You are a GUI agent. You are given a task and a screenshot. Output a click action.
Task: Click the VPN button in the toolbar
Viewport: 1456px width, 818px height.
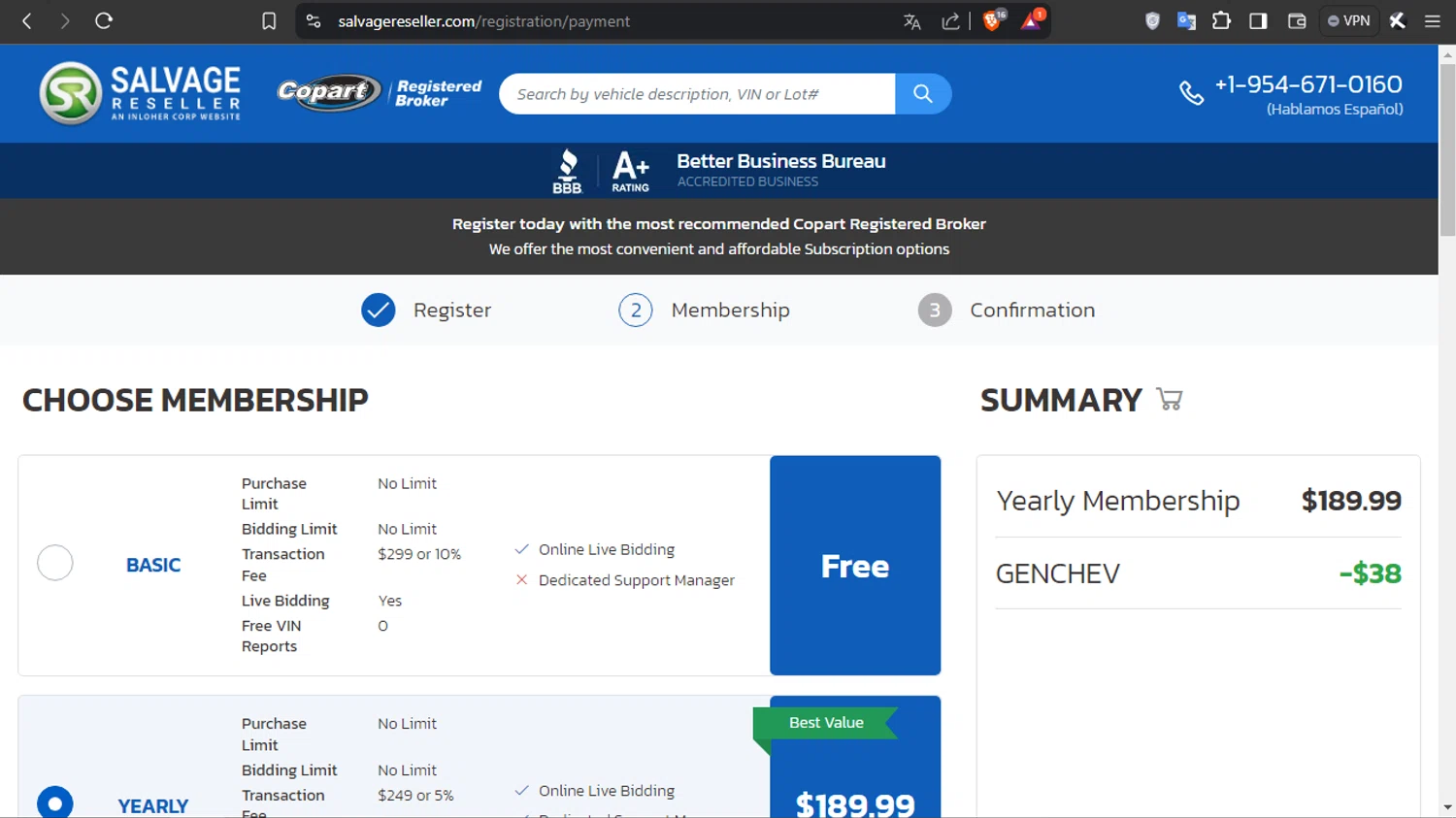[x=1349, y=20]
